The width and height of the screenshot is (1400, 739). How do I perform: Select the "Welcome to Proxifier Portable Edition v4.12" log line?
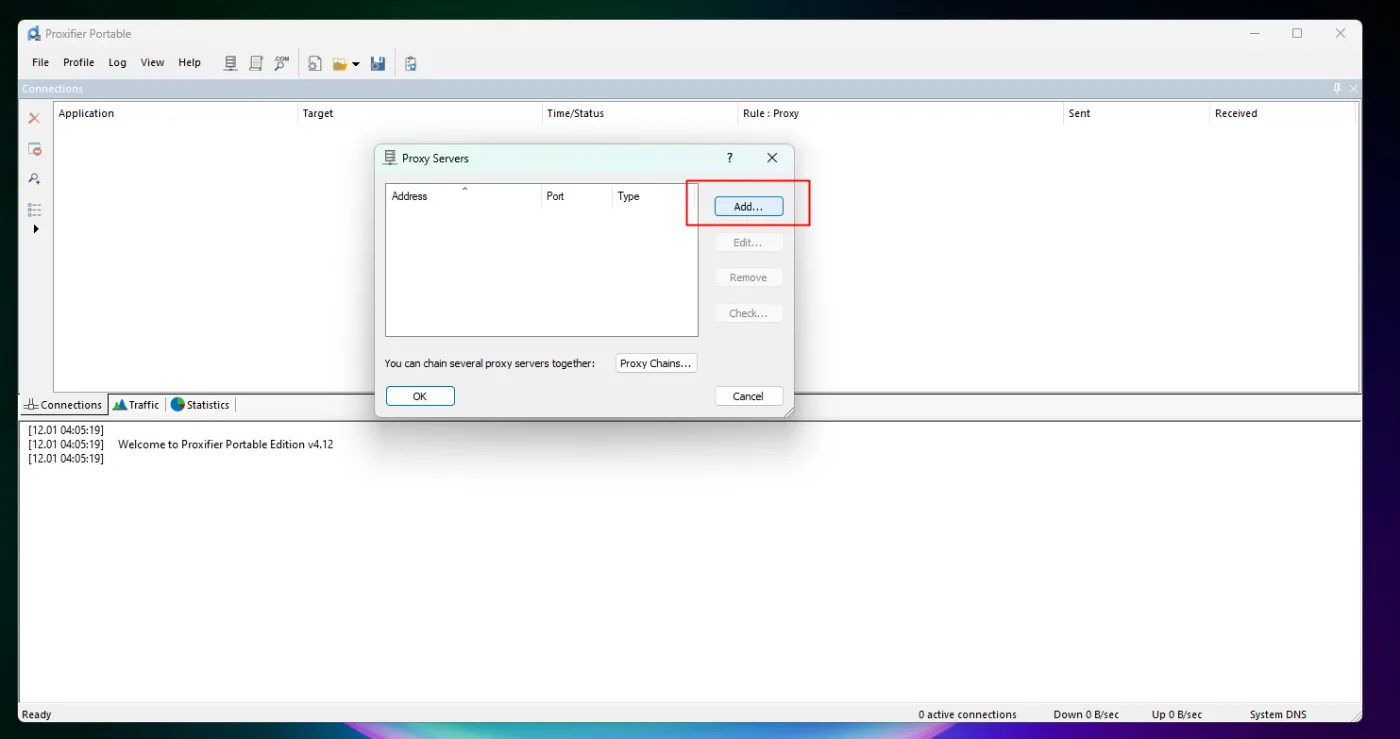point(225,445)
